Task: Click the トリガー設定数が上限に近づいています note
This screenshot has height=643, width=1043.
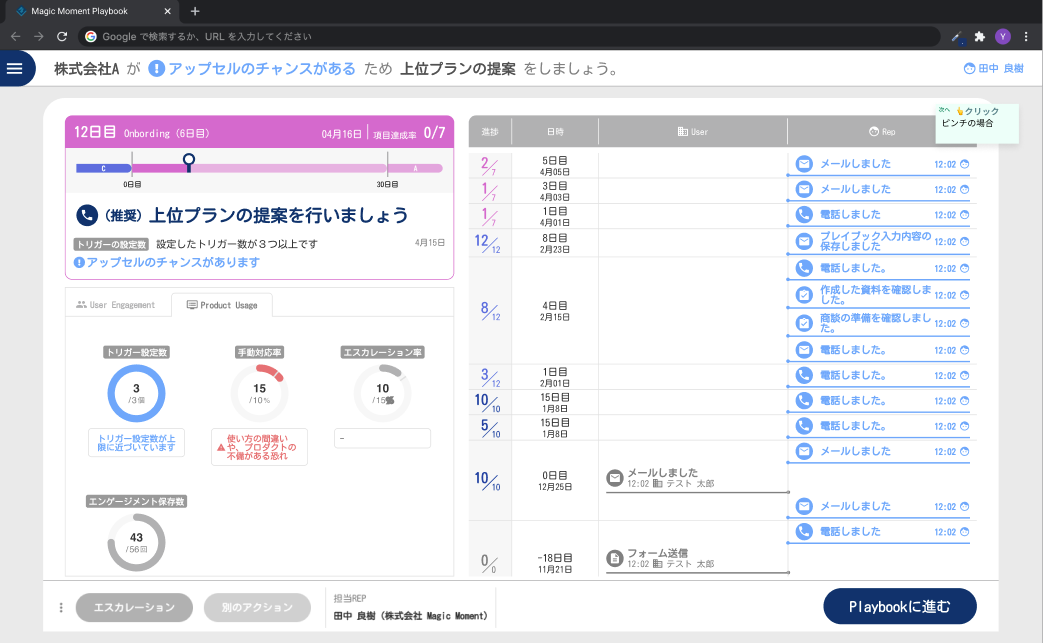Action: coord(136,443)
